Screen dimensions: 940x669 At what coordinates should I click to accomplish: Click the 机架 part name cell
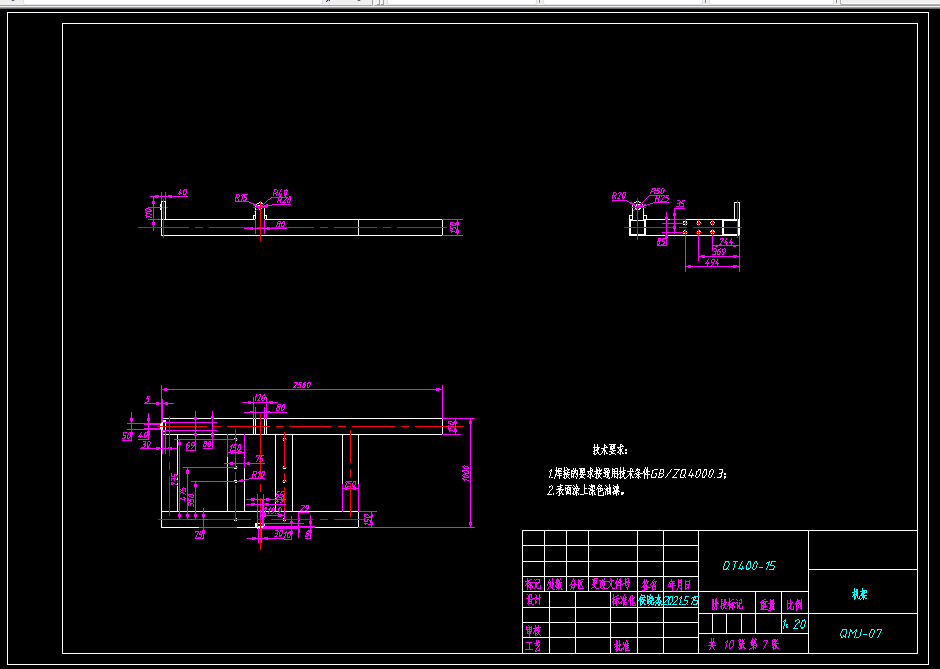(x=859, y=594)
